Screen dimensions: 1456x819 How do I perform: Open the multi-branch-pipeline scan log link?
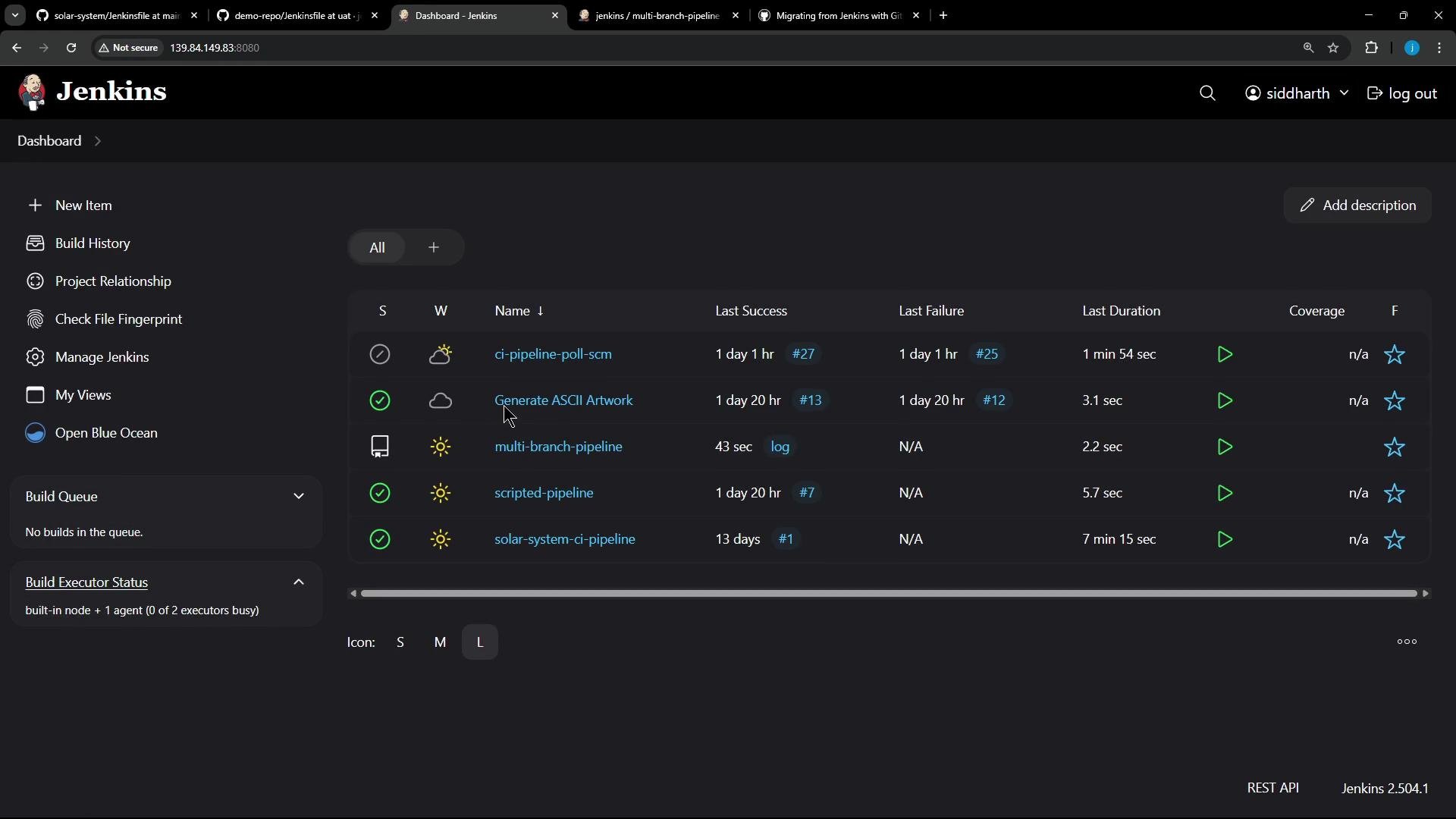coord(780,447)
